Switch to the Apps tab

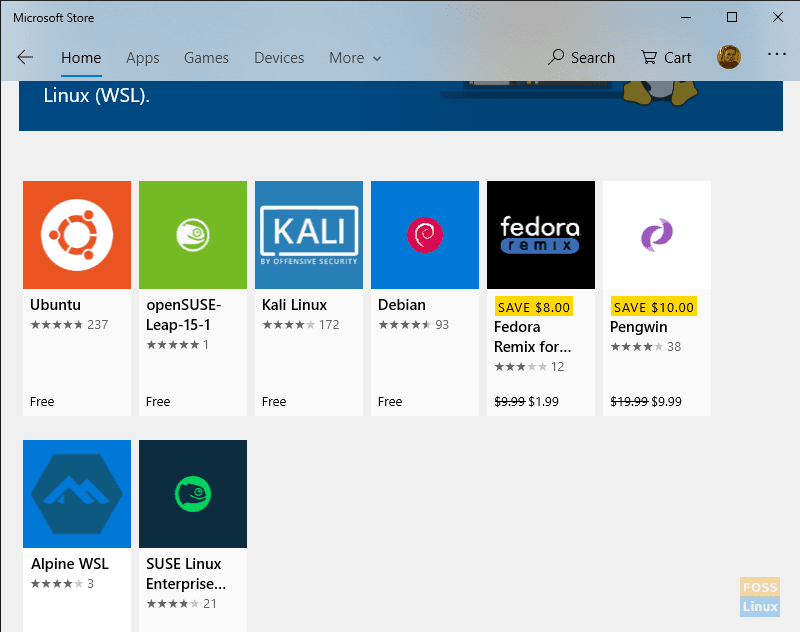pos(142,58)
